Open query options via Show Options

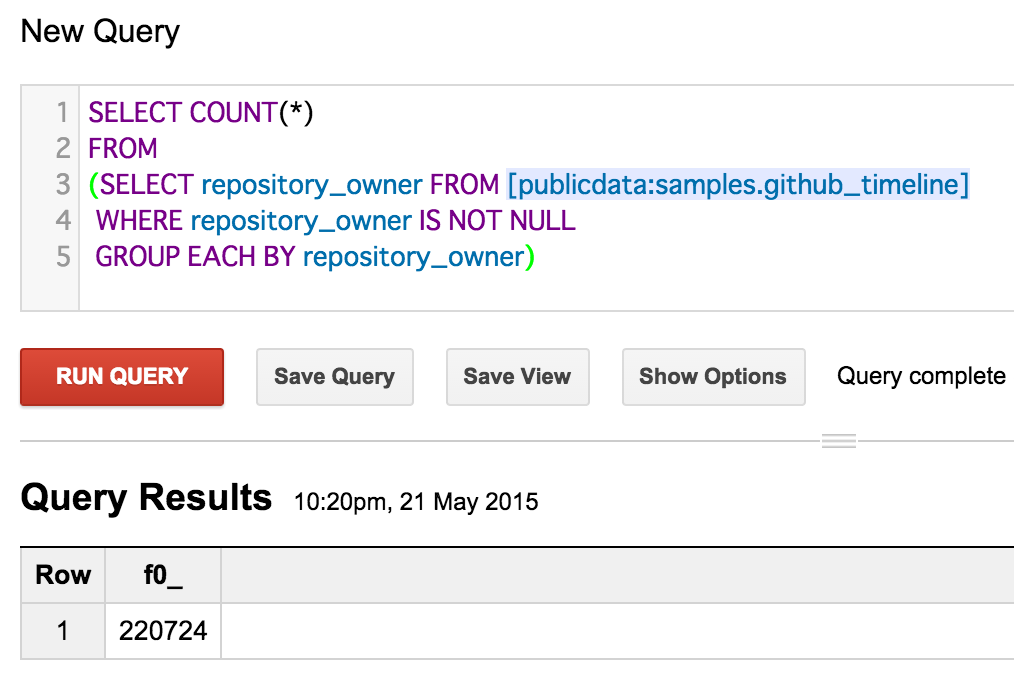(x=713, y=377)
